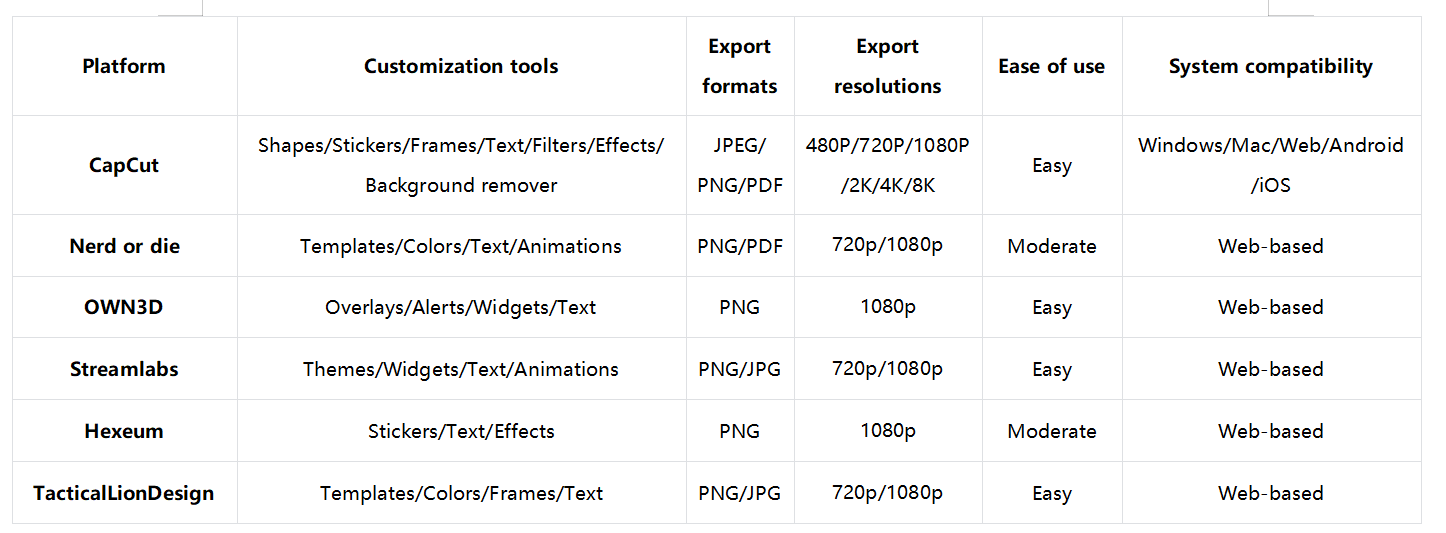
Task: Click the Stickers/Text/Effects customization cell
Action: click(x=461, y=431)
